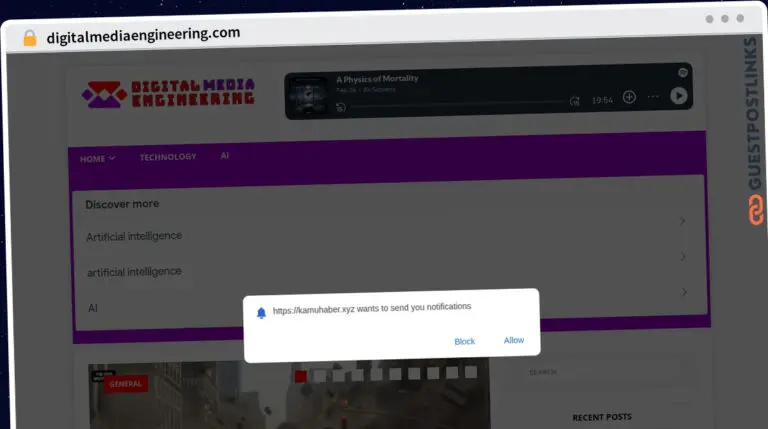Play the A Physics of Mortality episode
The width and height of the screenshot is (768, 429).
679,96
